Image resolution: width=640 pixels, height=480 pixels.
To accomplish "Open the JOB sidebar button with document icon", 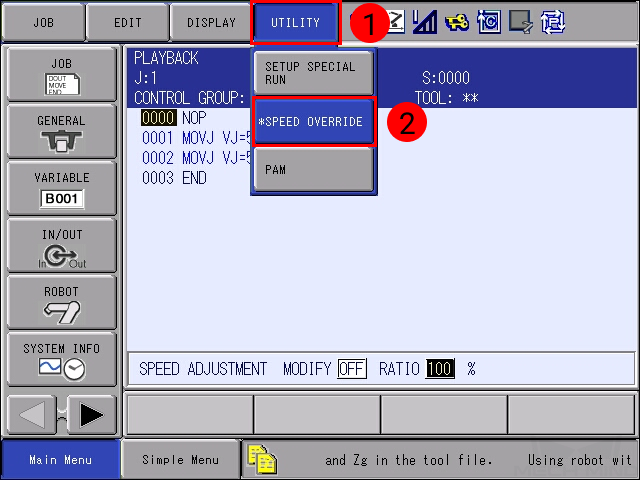I will pyautogui.click(x=62, y=74).
